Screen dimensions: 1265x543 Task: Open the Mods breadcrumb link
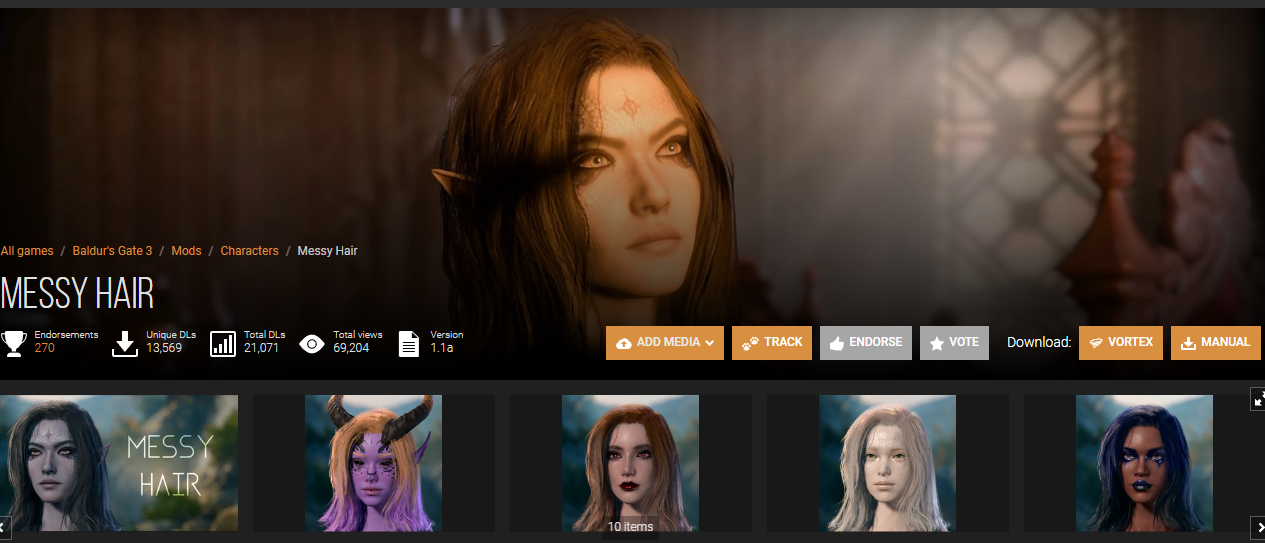pyautogui.click(x=186, y=251)
